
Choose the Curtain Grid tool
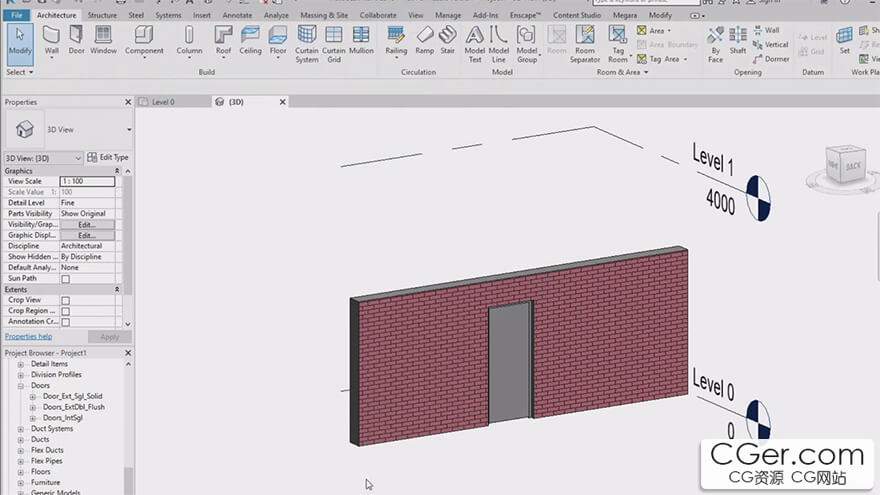pos(333,44)
